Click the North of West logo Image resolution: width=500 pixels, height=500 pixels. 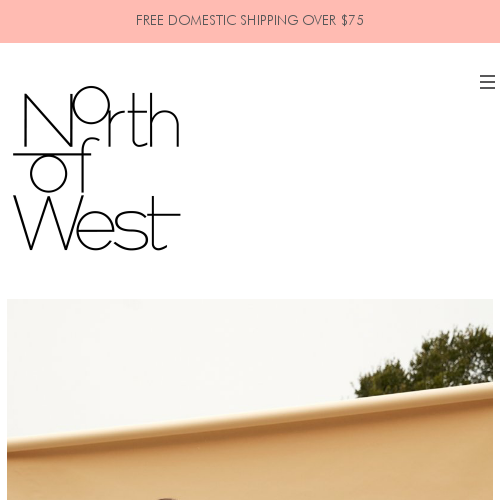click(x=97, y=168)
